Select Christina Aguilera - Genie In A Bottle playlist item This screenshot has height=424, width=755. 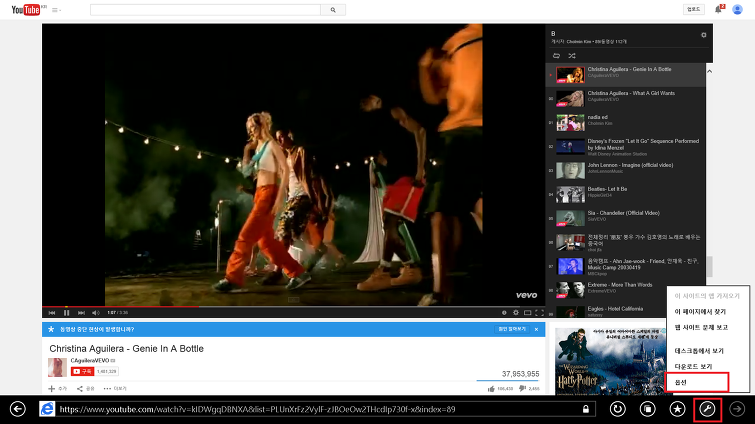(625, 75)
